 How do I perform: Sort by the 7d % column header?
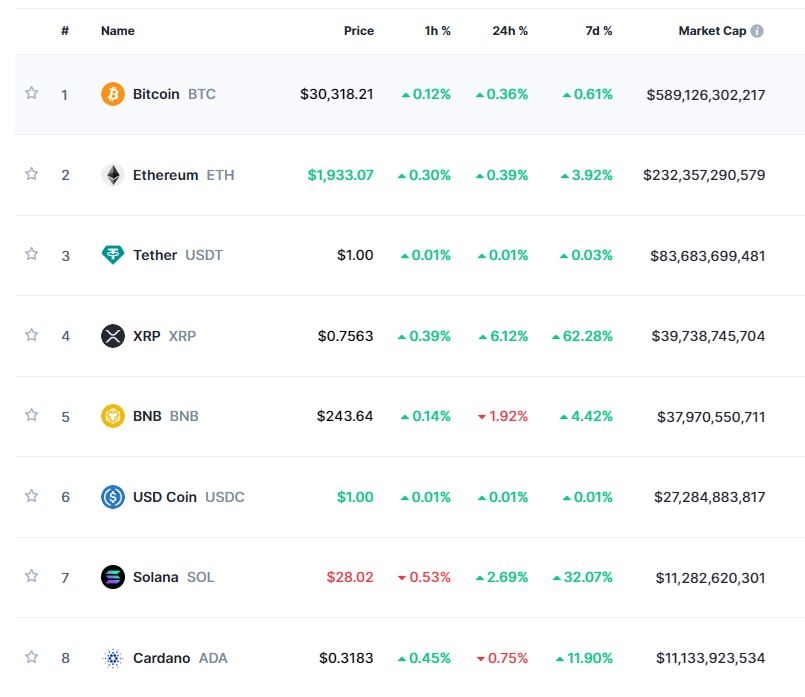pyautogui.click(x=599, y=31)
